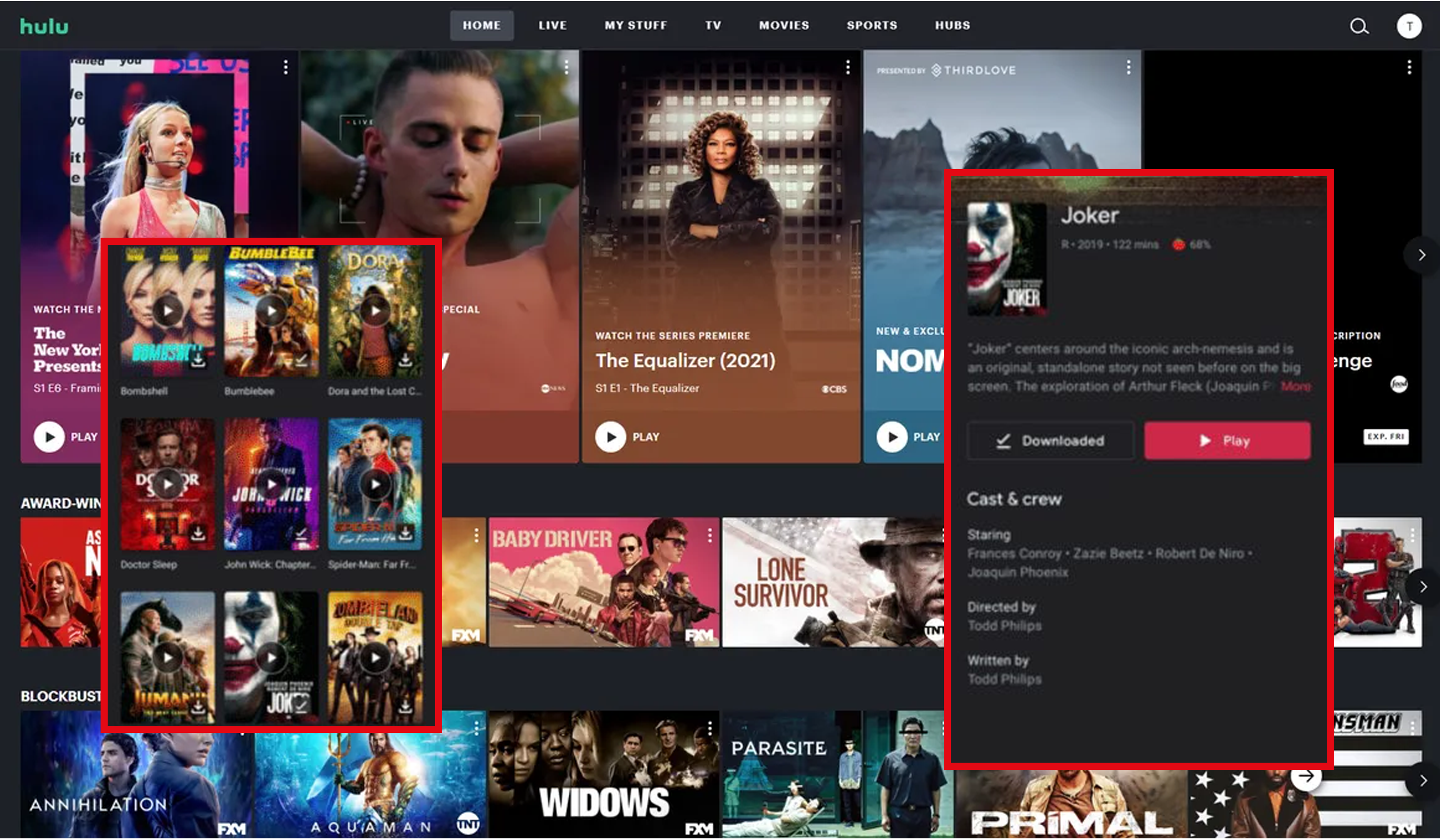The height and width of the screenshot is (840, 1440).
Task: Open options menu on the ThirdLove Nomadland card
Action: [x=1128, y=67]
